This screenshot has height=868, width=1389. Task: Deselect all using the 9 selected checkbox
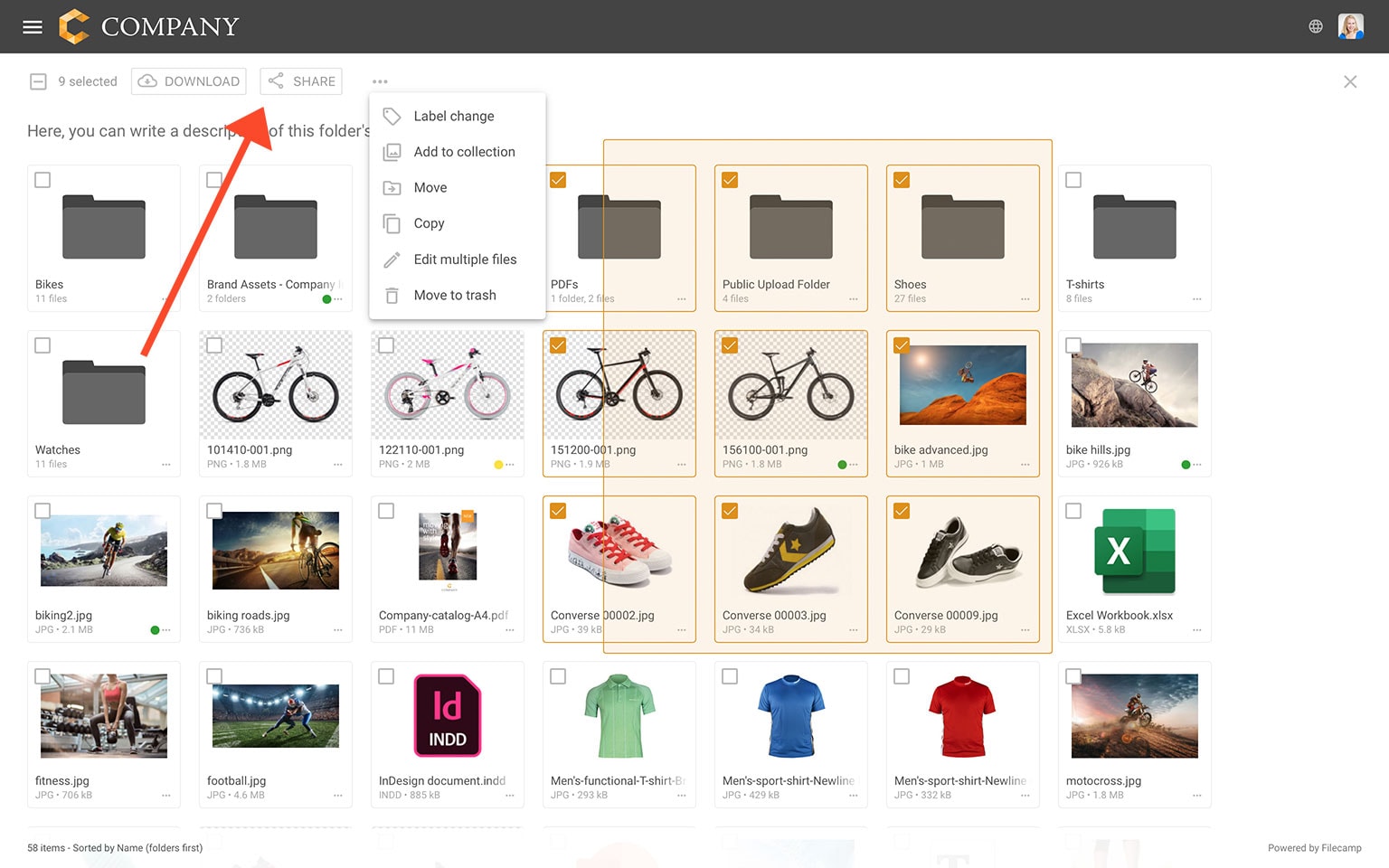tap(38, 81)
